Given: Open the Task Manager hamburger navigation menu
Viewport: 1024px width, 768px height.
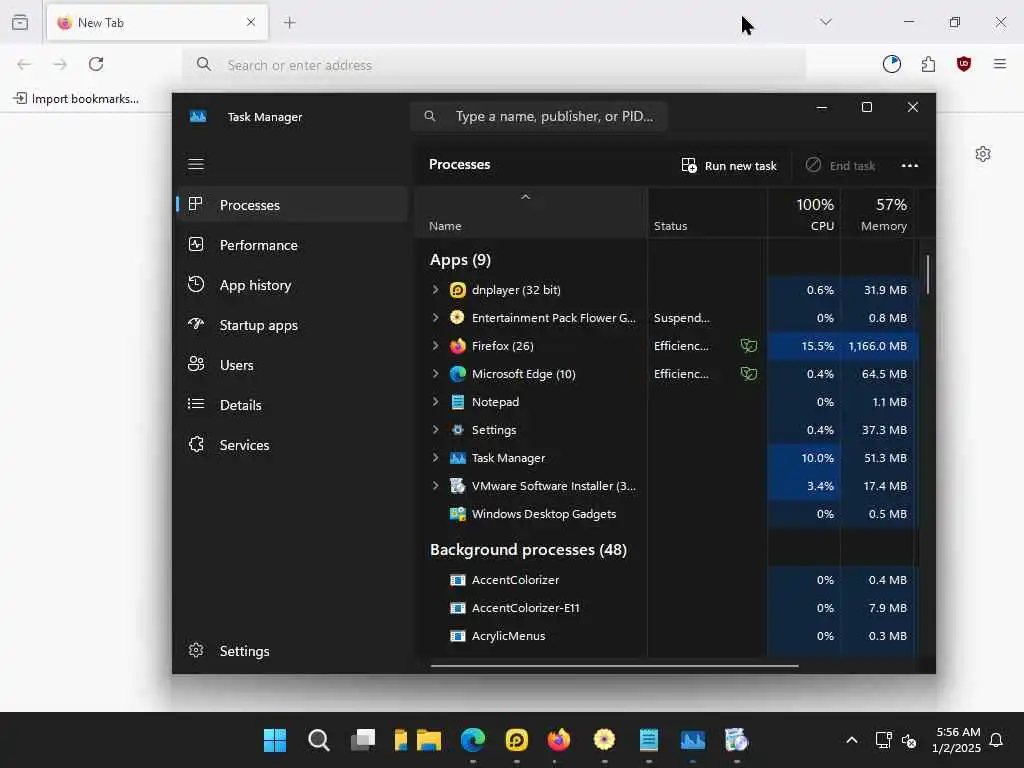Looking at the screenshot, I should coord(196,164).
